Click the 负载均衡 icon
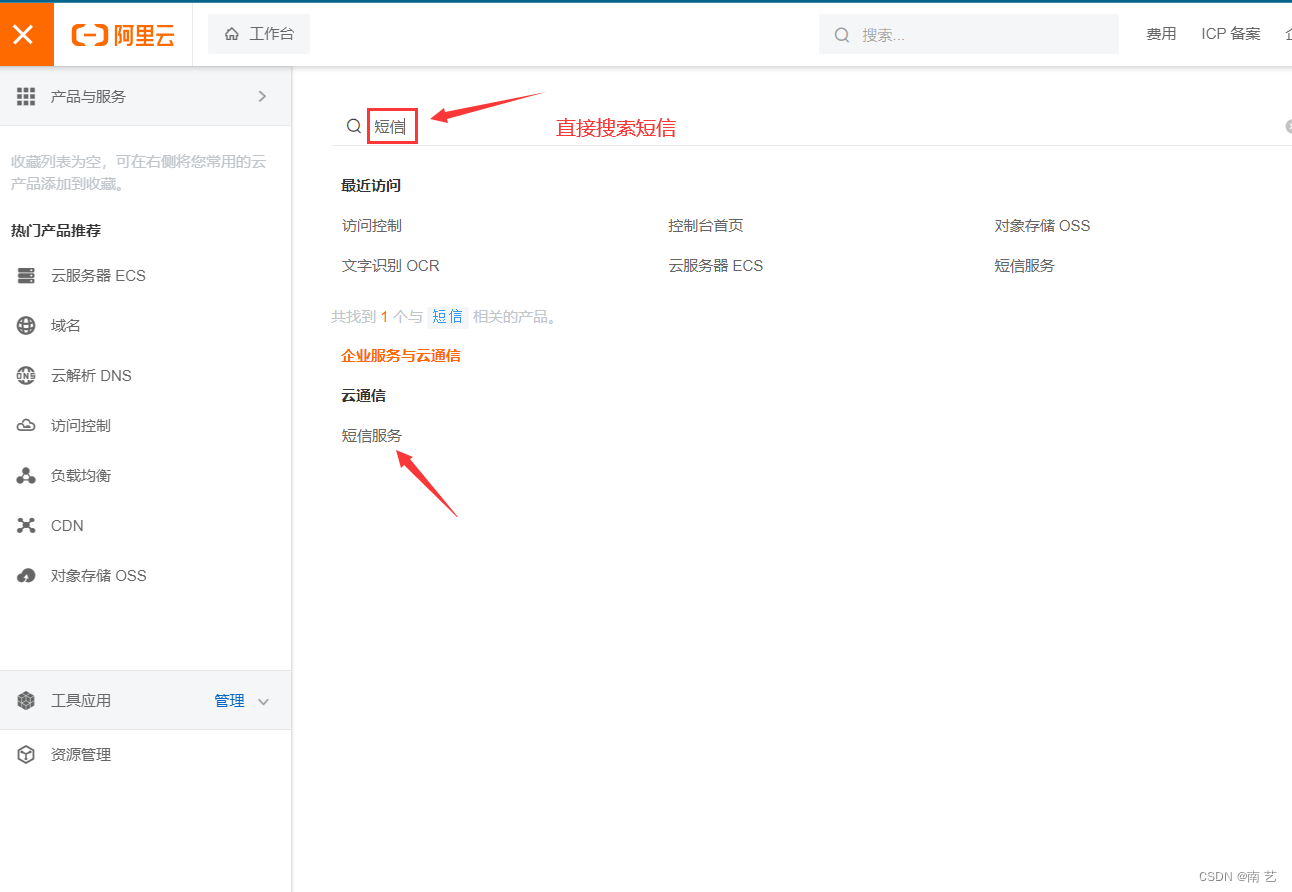This screenshot has height=892, width=1292. tap(26, 476)
